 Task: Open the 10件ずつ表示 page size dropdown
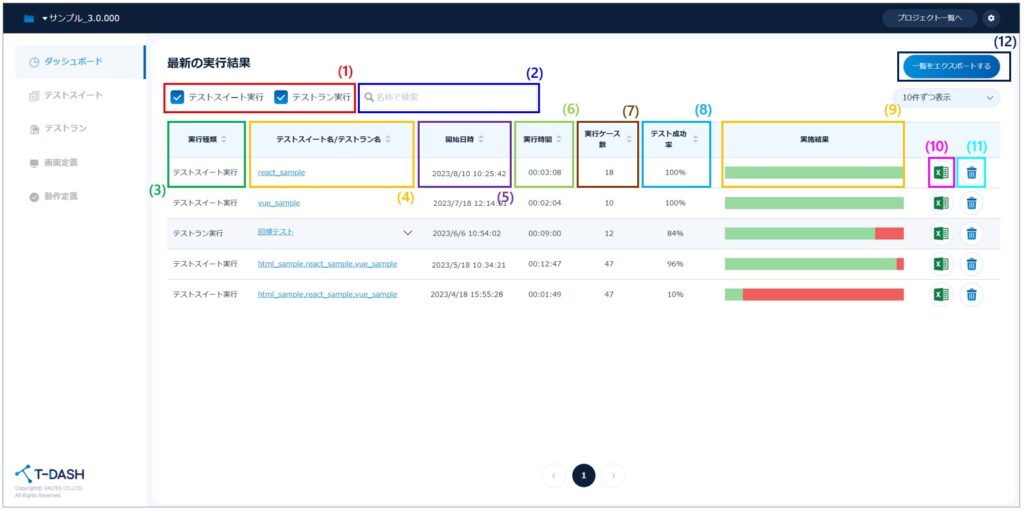coord(947,97)
